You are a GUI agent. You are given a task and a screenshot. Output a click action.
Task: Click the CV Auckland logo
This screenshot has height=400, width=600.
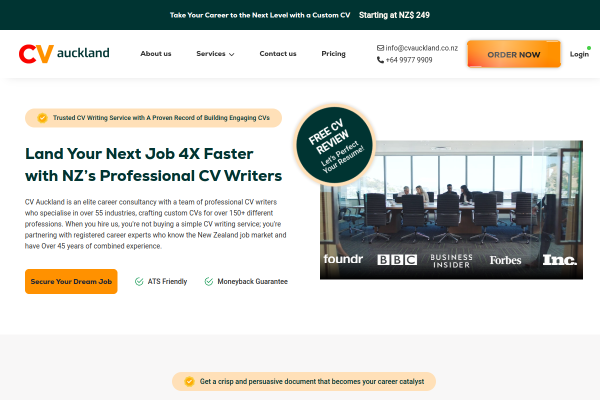coord(64,54)
